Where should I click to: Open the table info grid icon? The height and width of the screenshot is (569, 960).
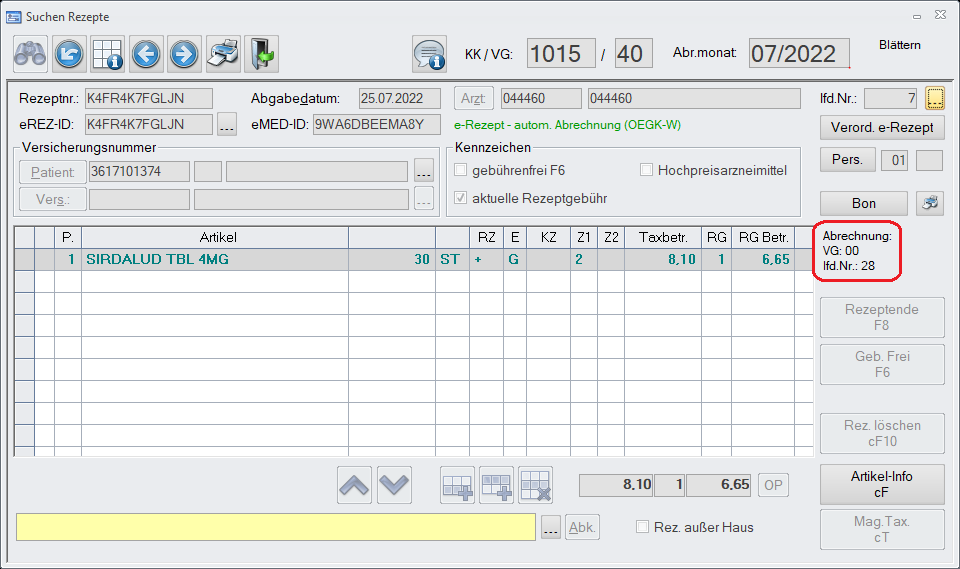[107, 53]
